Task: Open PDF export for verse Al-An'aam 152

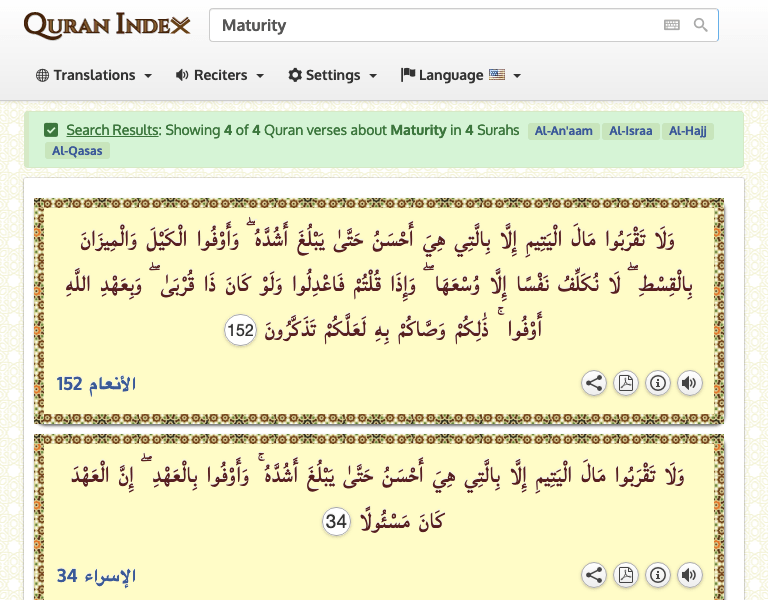Action: [x=625, y=383]
